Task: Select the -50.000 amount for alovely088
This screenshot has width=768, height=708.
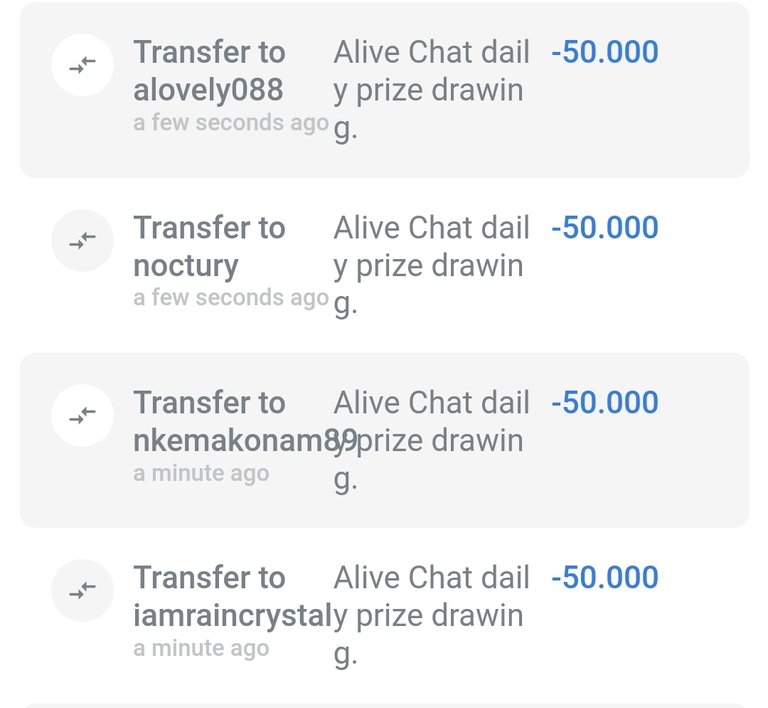Action: click(604, 52)
